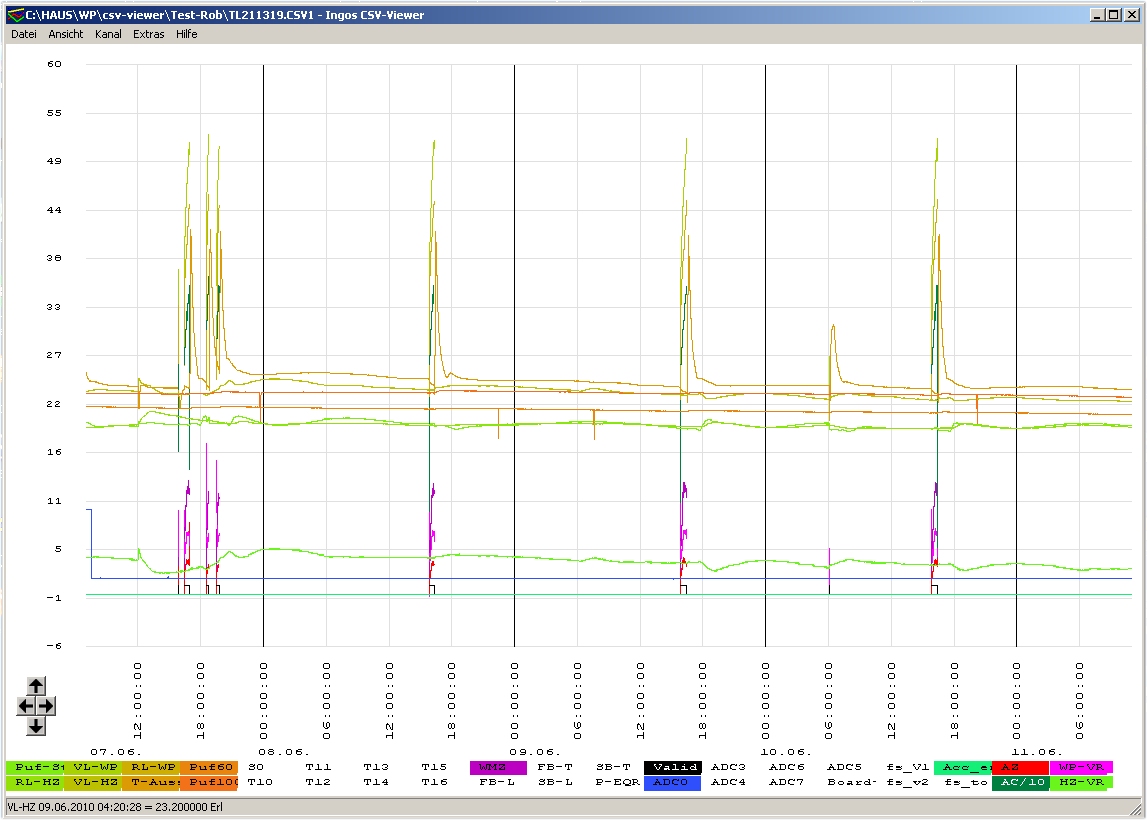The image size is (1147, 820).
Task: Click the pan left arrow button
Action: pyautogui.click(x=26, y=706)
